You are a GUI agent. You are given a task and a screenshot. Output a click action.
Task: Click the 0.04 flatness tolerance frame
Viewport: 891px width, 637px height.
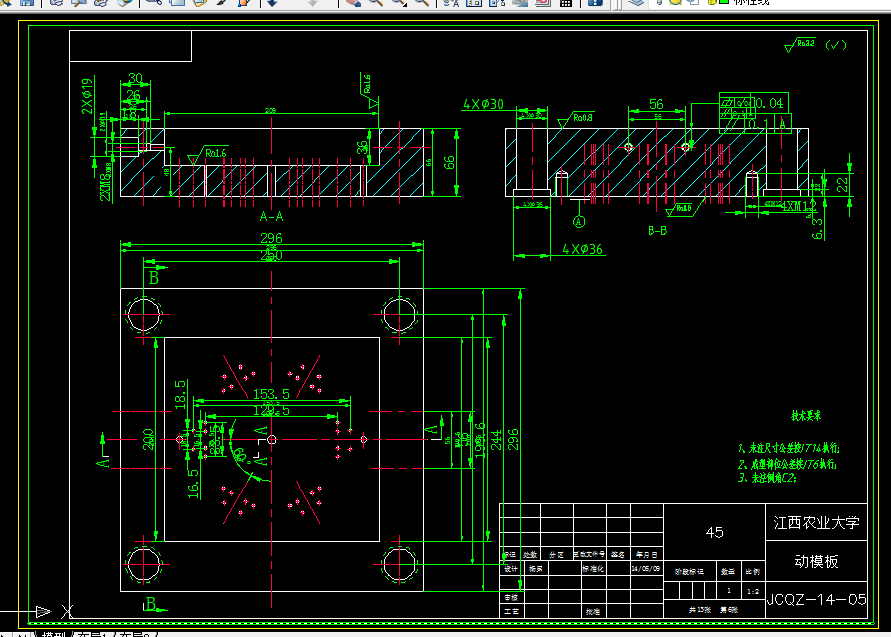754,103
